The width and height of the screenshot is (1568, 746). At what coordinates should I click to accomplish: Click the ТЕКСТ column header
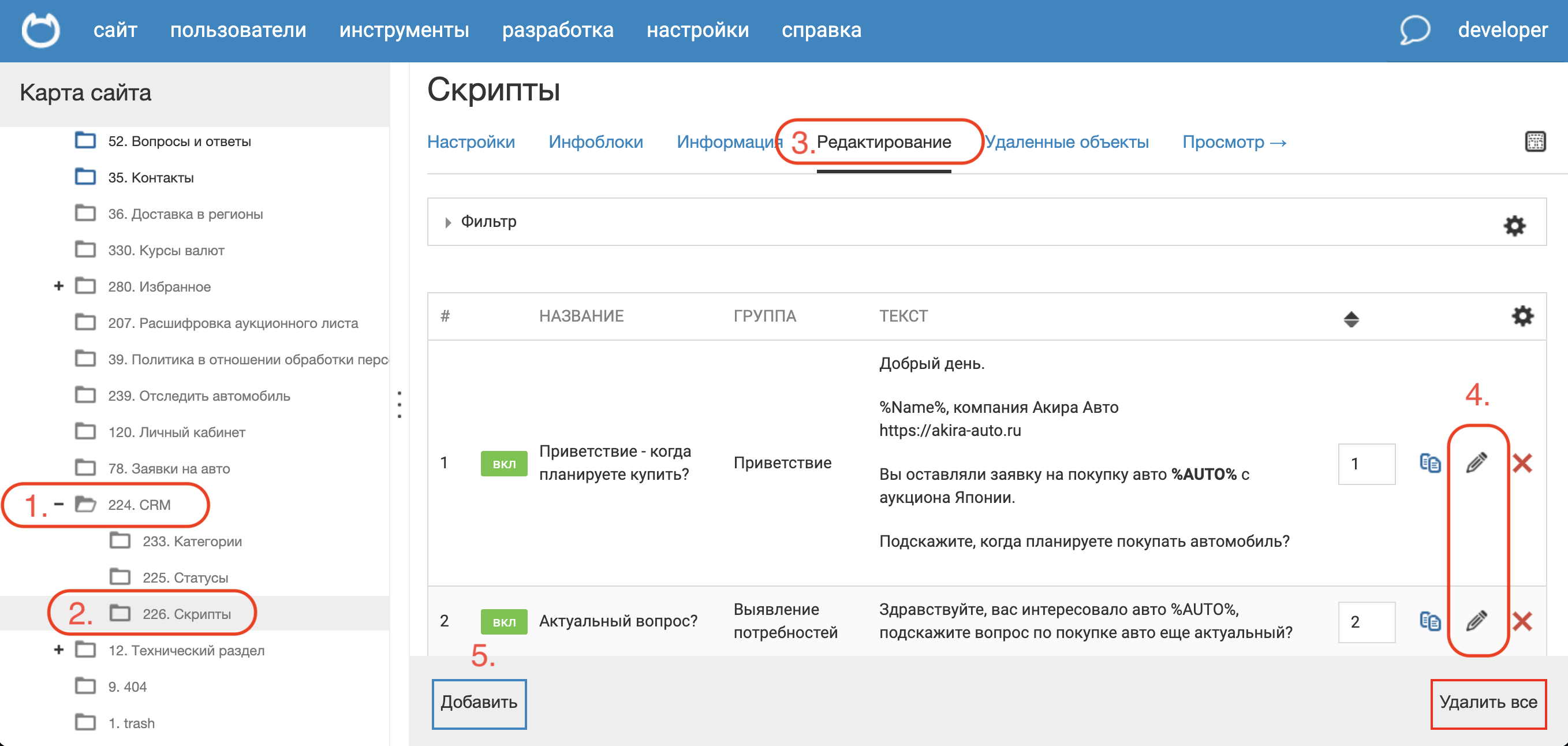click(x=904, y=315)
